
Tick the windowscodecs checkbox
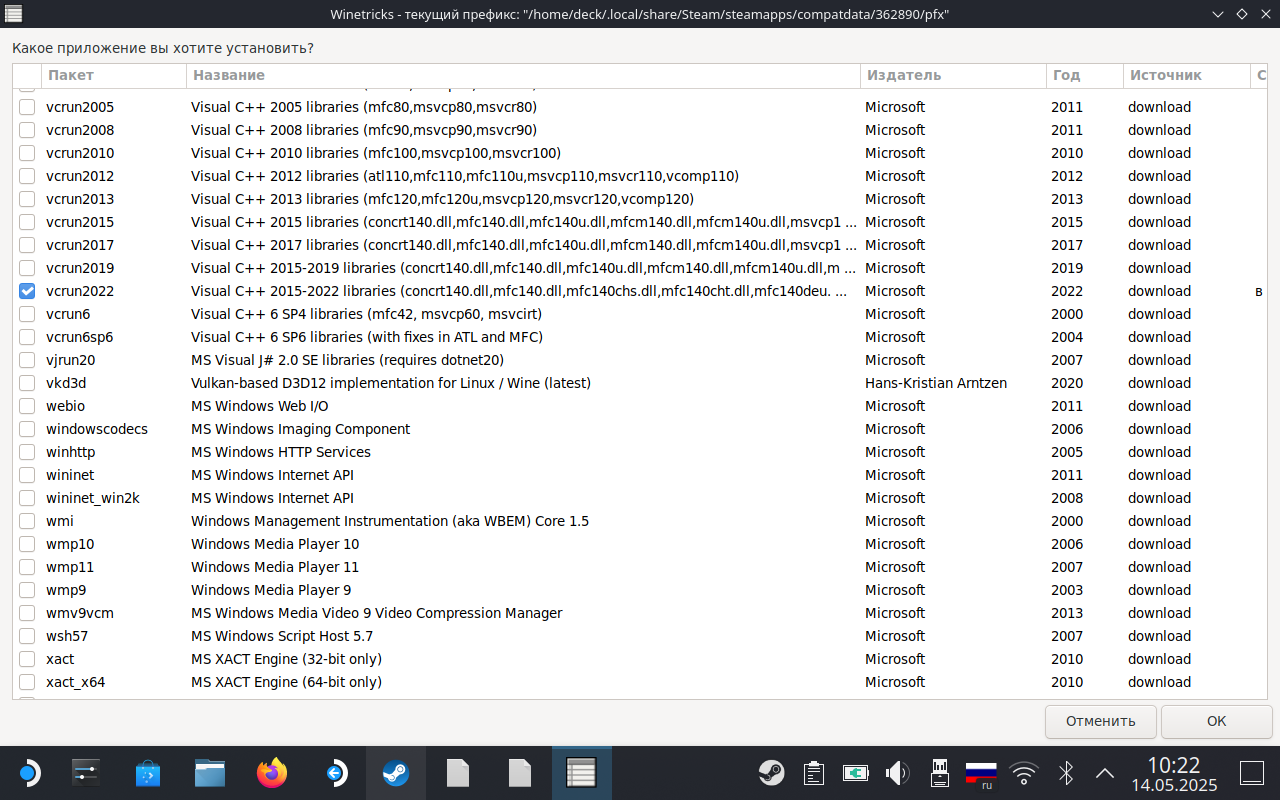pos(27,429)
